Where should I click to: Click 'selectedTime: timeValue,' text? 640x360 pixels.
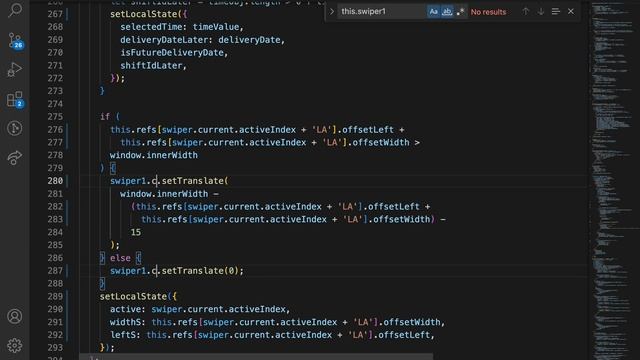pyautogui.click(x=182, y=27)
